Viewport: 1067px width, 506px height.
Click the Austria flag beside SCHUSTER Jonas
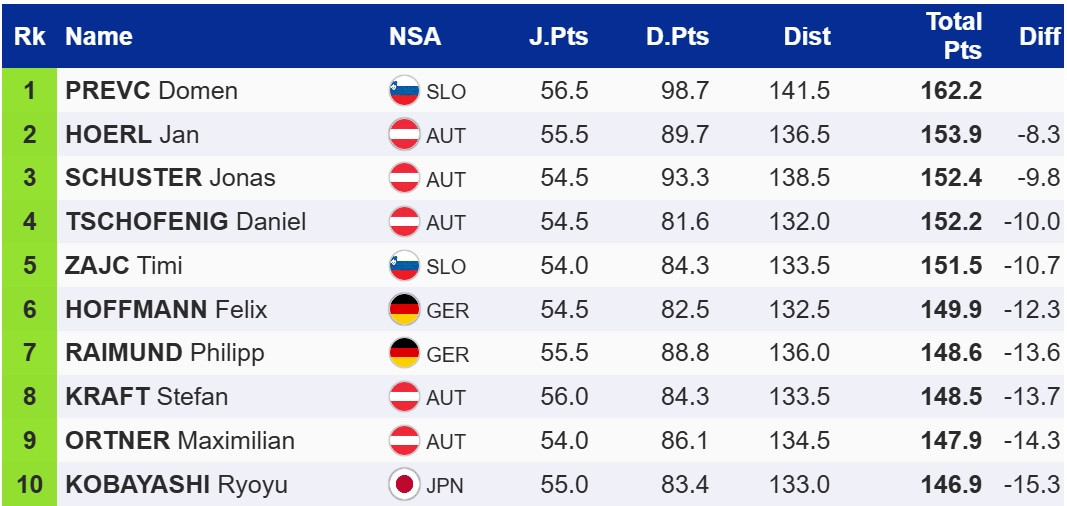tap(404, 178)
